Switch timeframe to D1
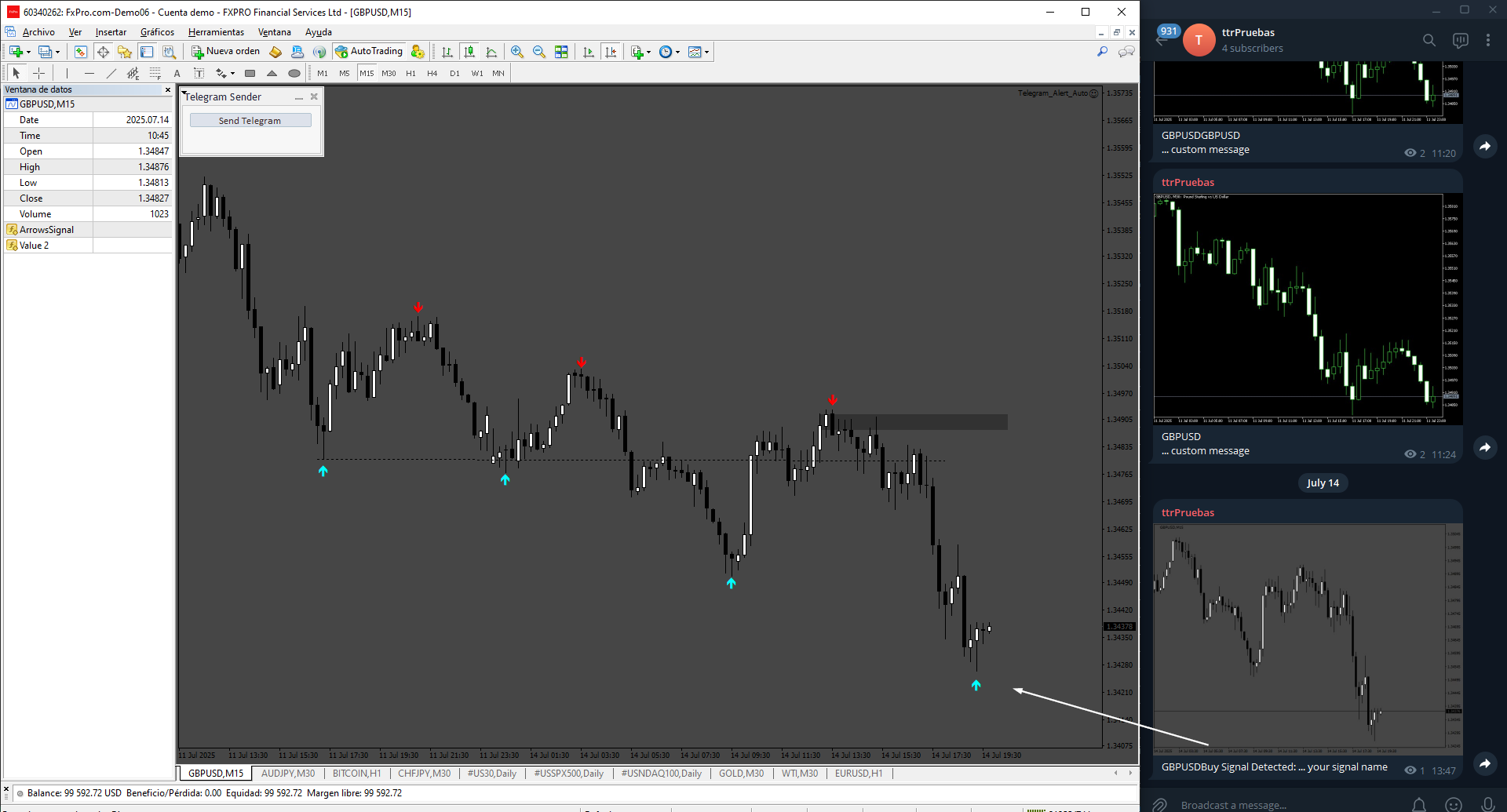 [454, 73]
